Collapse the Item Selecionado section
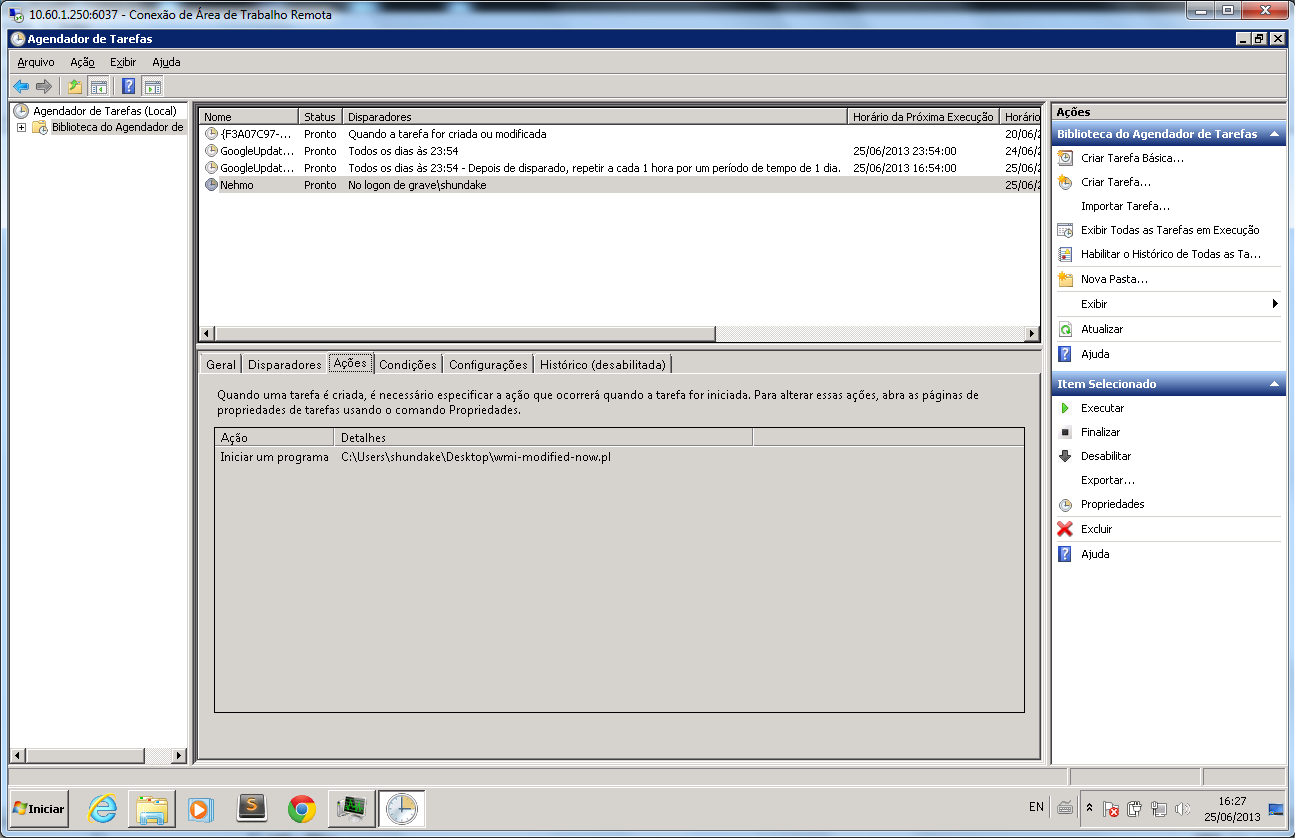 pos(1275,384)
